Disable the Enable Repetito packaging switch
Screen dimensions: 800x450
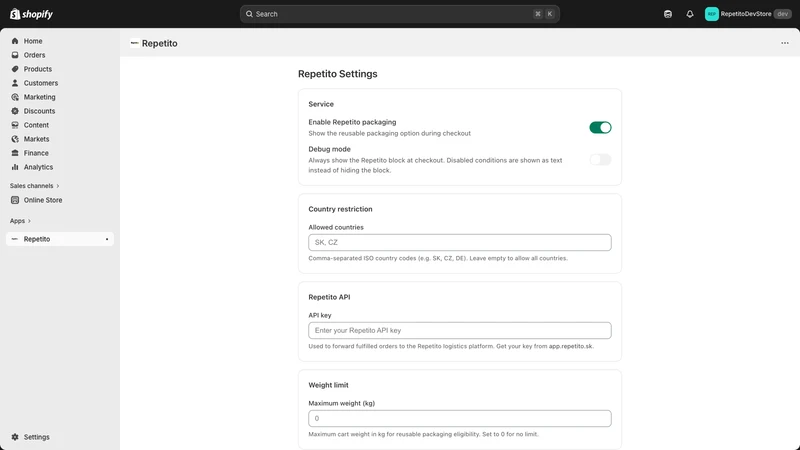point(600,128)
